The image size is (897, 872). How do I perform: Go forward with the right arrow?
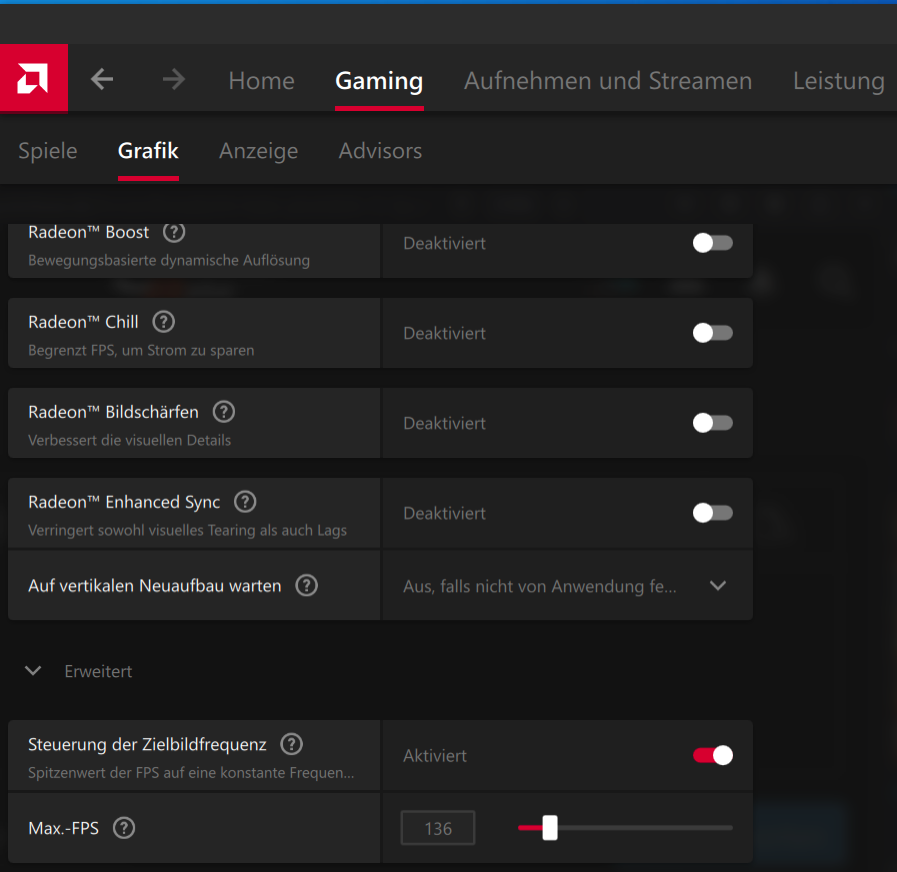tap(174, 79)
